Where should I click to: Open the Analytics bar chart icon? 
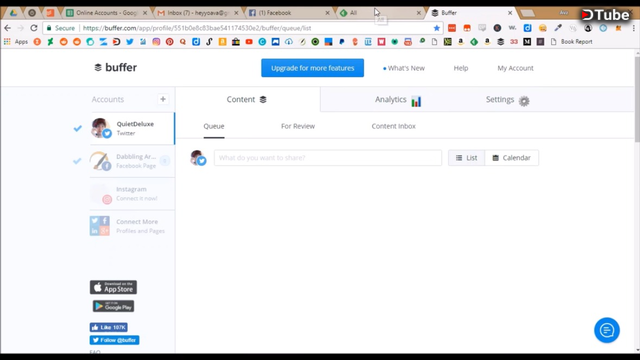[416, 101]
